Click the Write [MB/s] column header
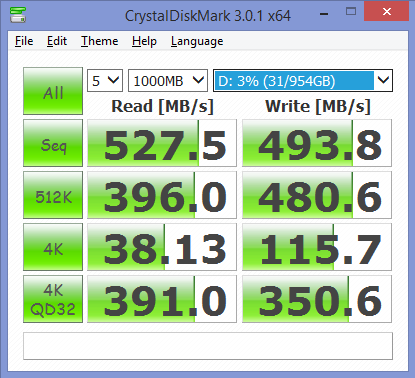 click(318, 107)
